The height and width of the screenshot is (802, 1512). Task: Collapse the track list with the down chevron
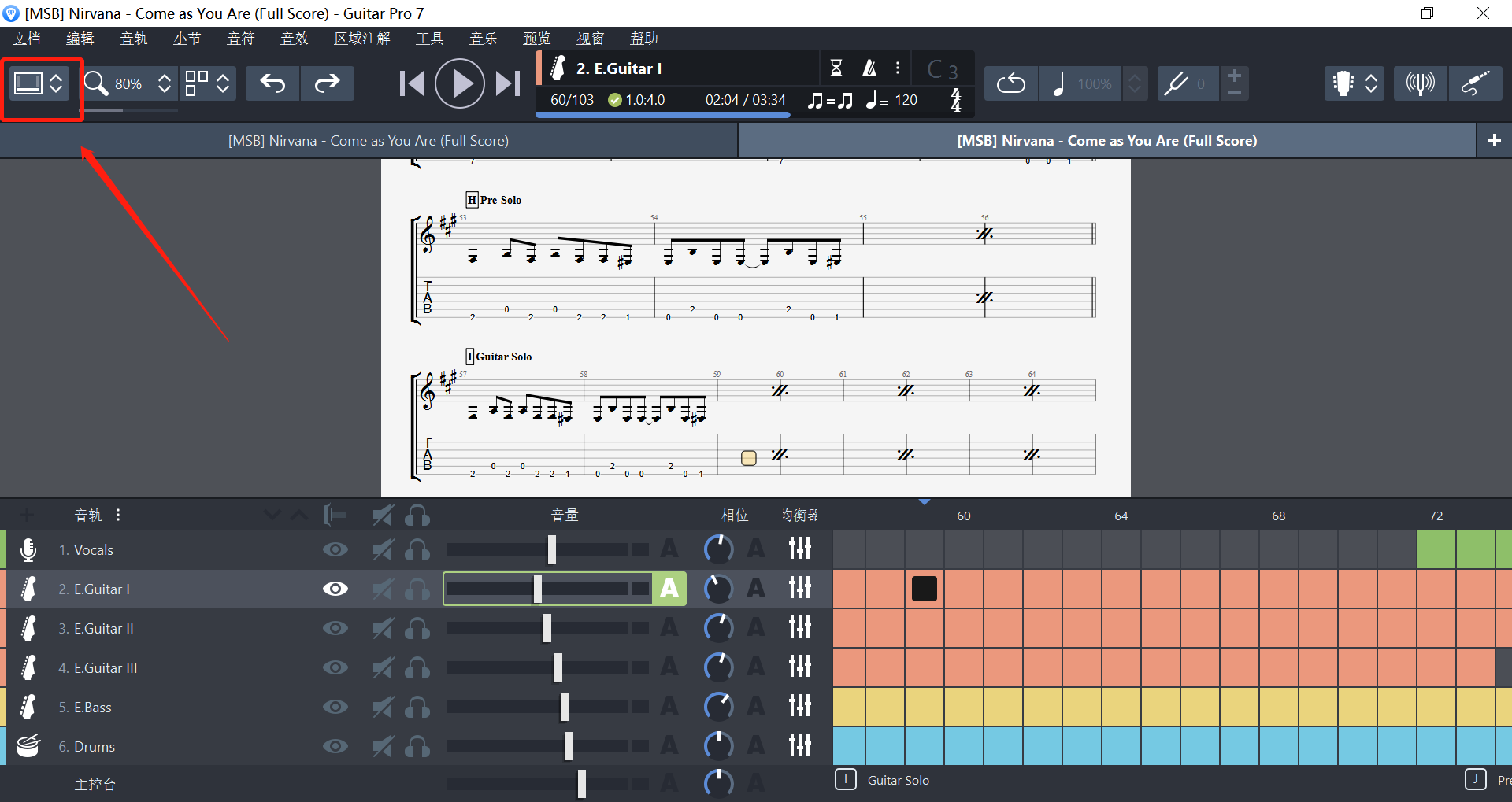pos(272,514)
